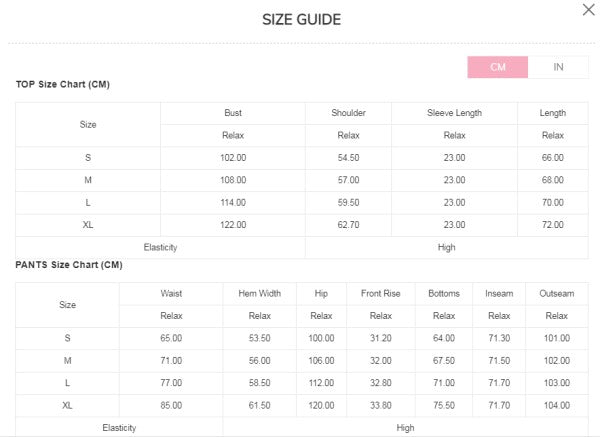Click the 102.00 bust value for size S
600x437 pixels.
point(233,158)
